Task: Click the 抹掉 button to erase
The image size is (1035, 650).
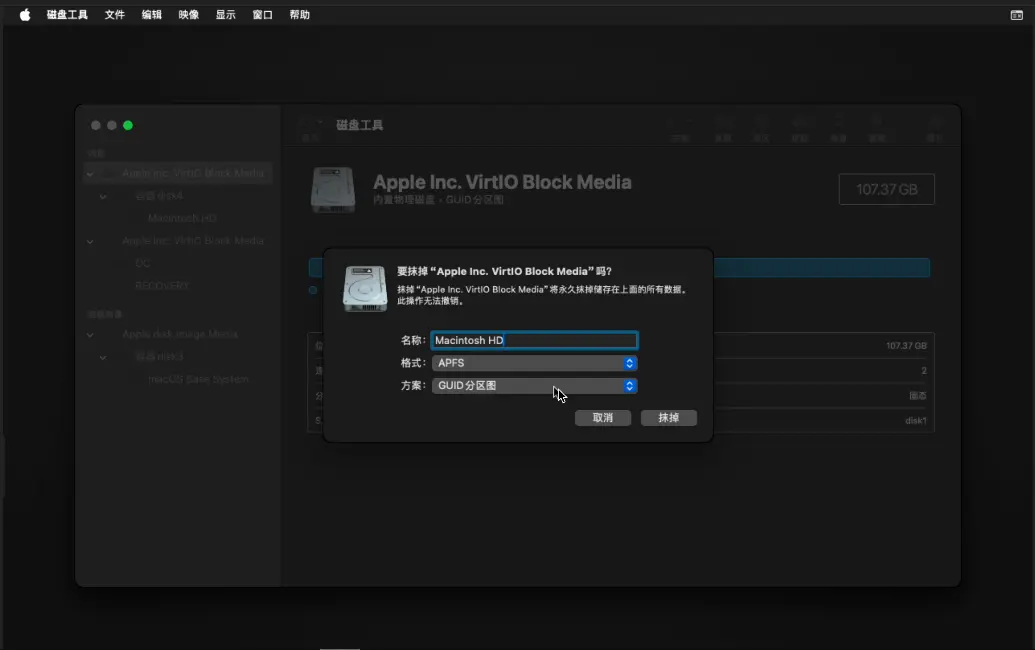Action: click(669, 418)
